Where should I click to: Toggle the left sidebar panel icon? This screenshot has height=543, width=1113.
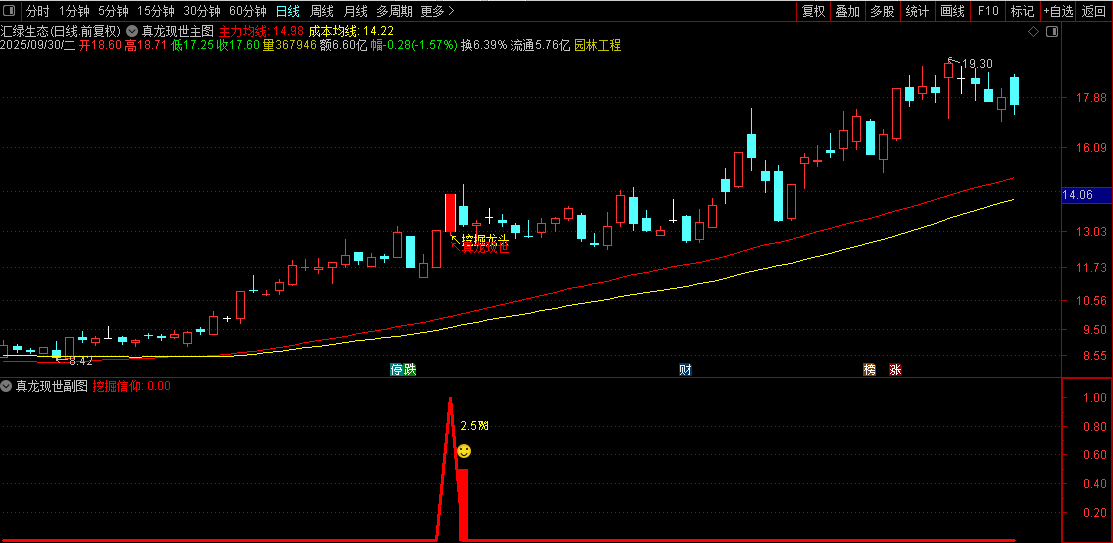(x=11, y=11)
